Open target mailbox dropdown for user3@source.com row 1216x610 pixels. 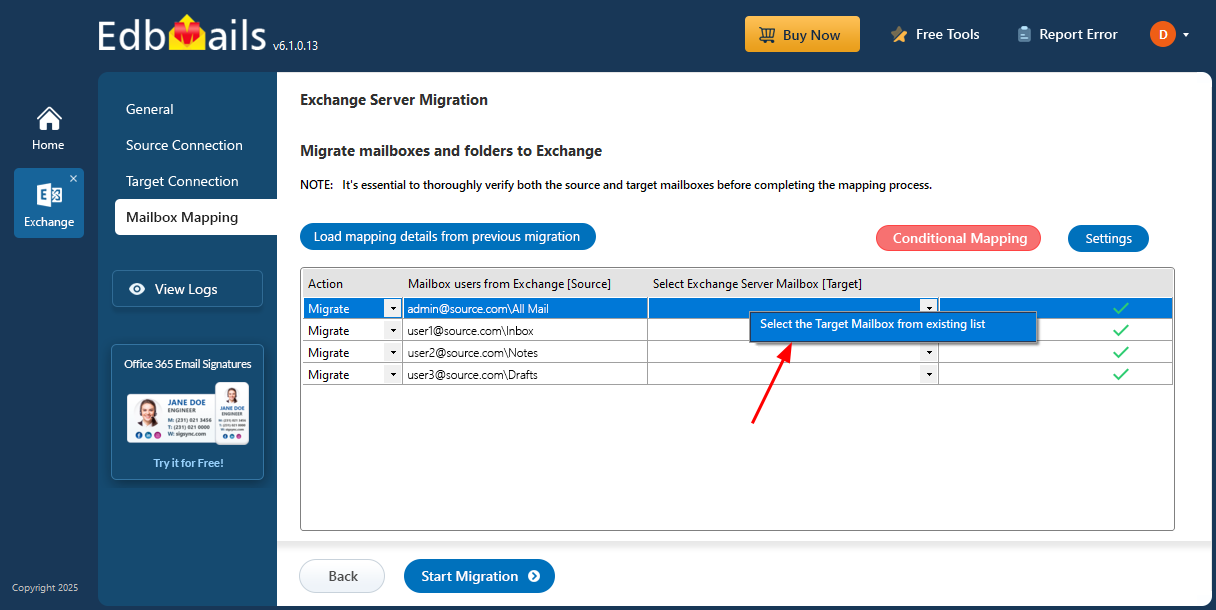coord(928,374)
